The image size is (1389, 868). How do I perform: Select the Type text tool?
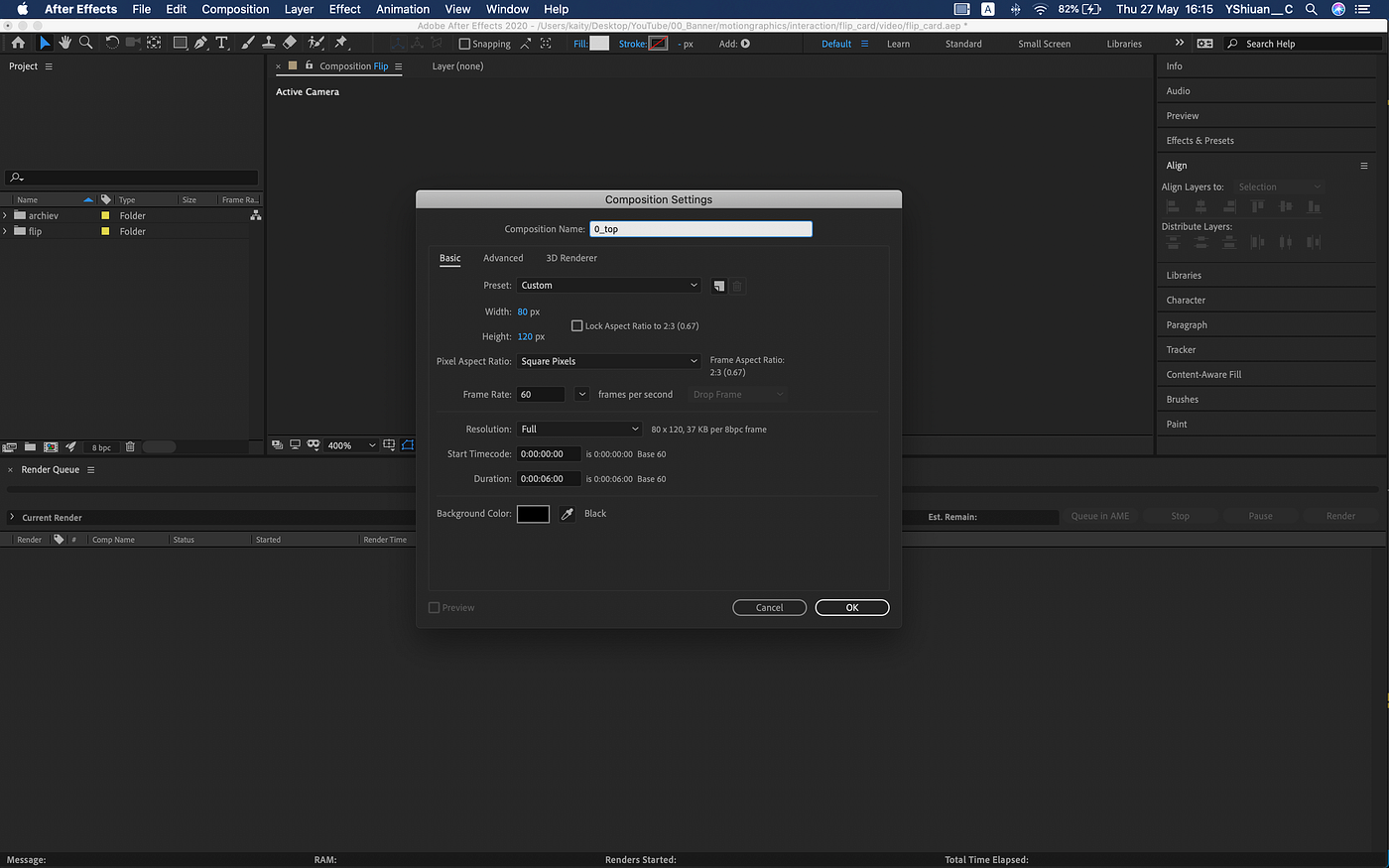coord(222,43)
